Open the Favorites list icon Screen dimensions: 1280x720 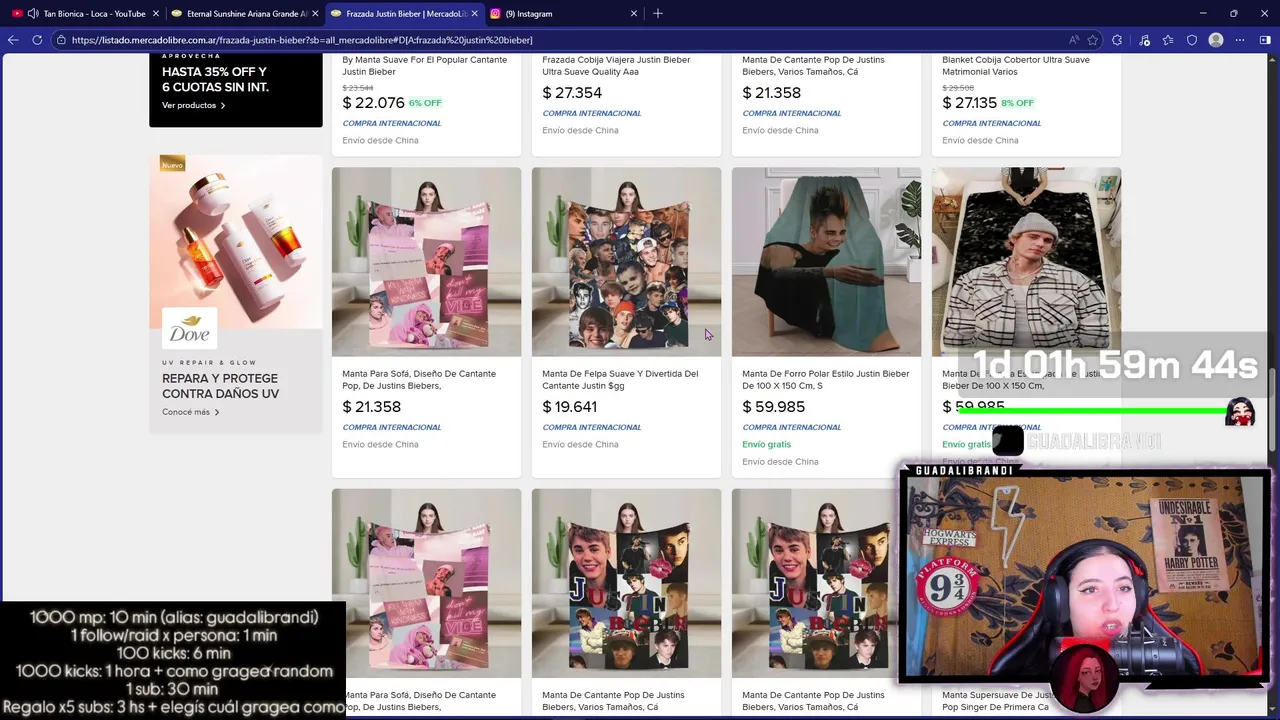pyautogui.click(x=1168, y=40)
